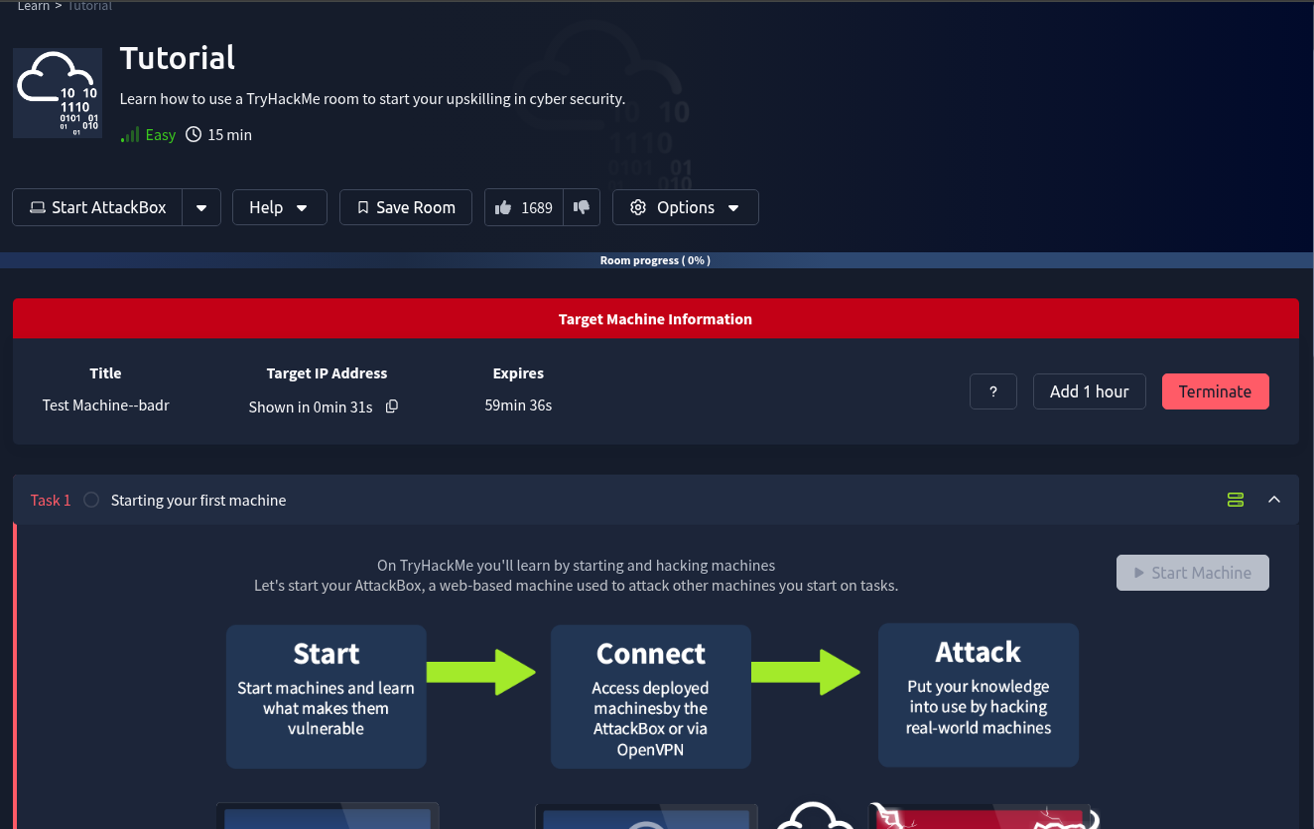Click the gear icon on Options button
Screen dimensions: 1314x829
click(x=638, y=207)
